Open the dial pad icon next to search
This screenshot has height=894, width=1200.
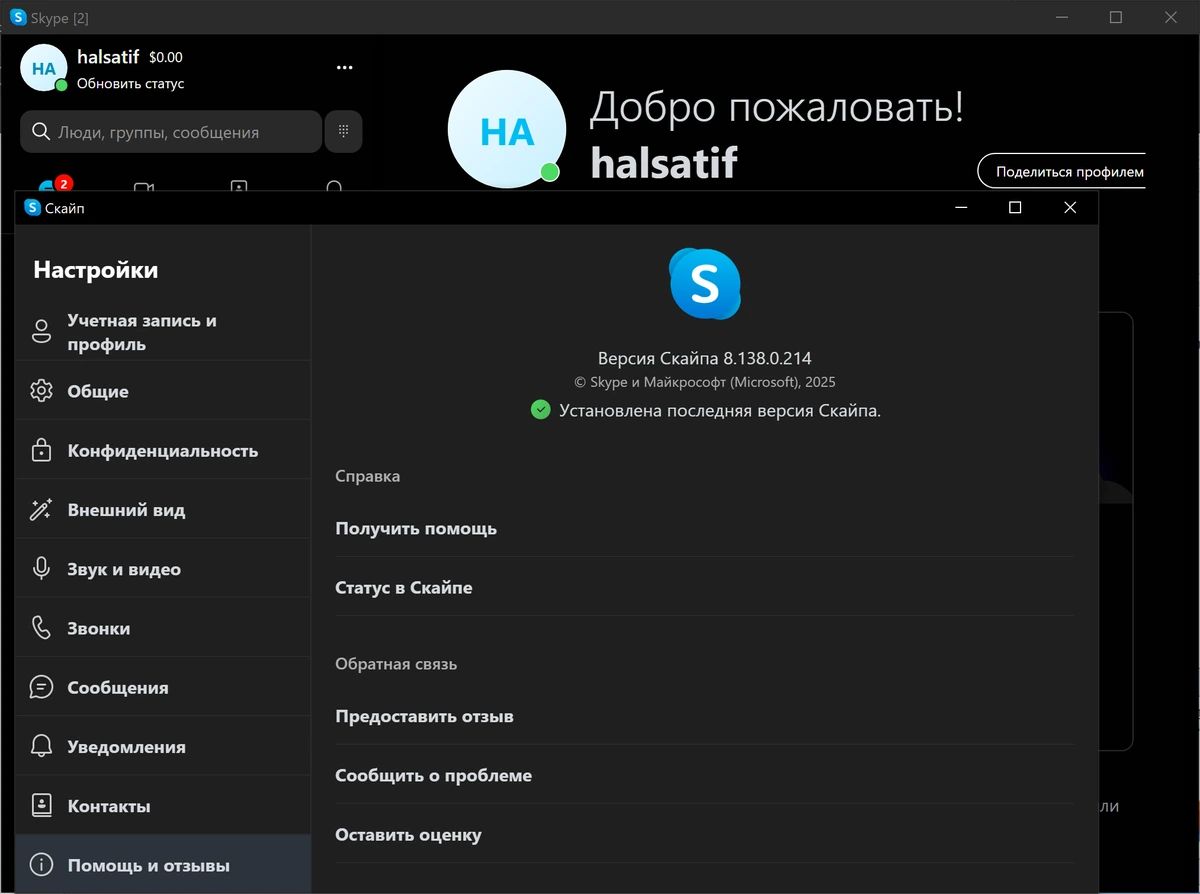click(x=343, y=131)
